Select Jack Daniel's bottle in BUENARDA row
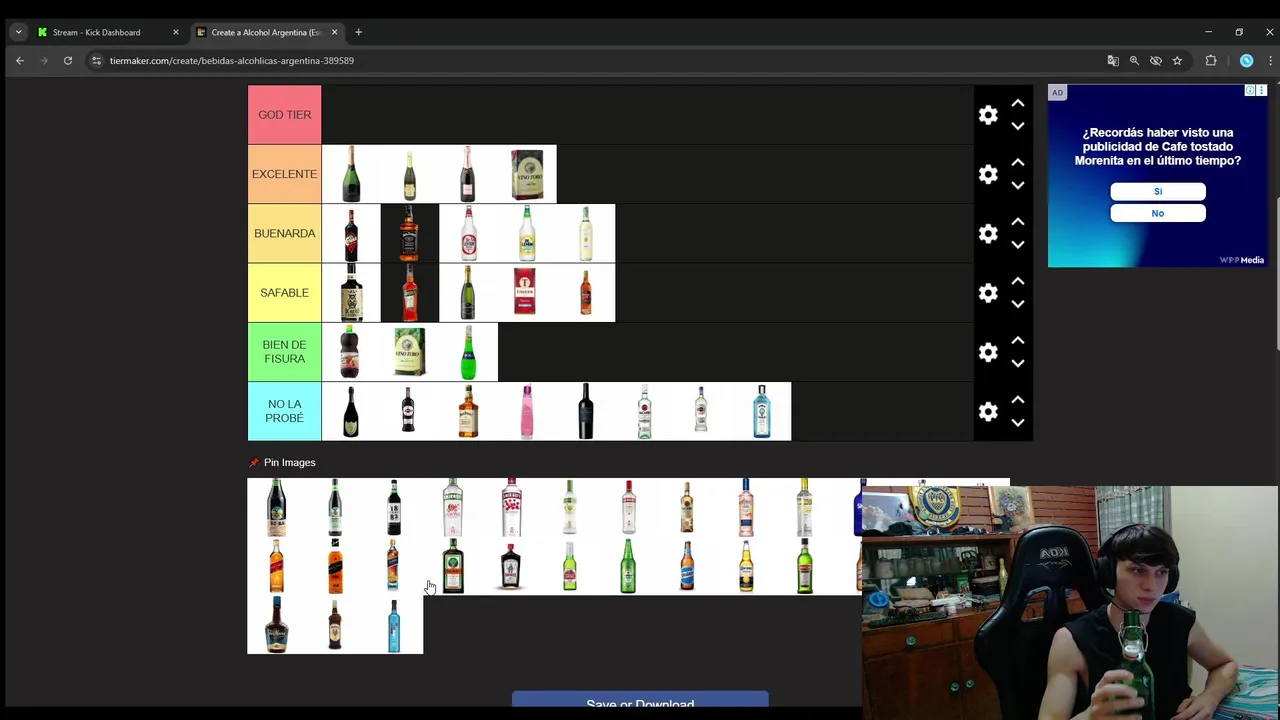 coord(410,233)
